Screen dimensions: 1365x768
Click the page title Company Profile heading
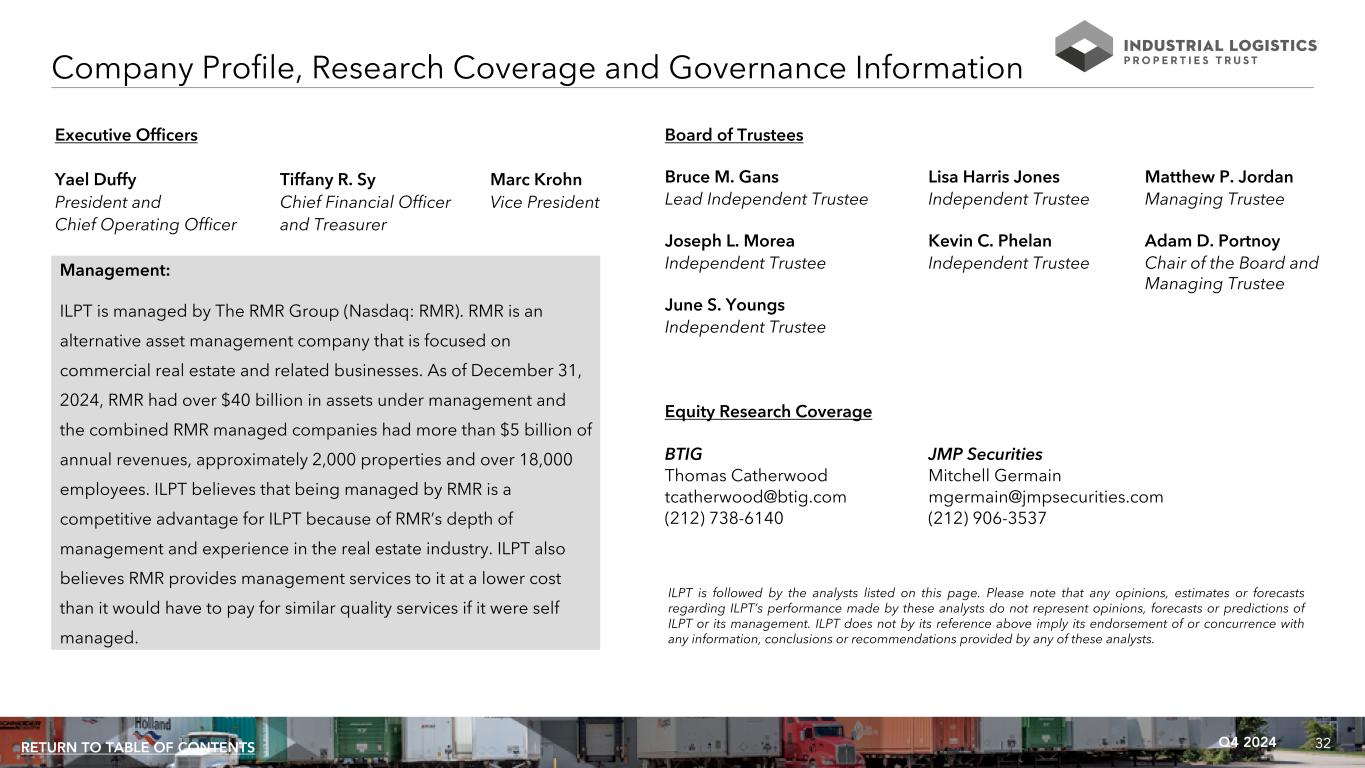tap(536, 68)
